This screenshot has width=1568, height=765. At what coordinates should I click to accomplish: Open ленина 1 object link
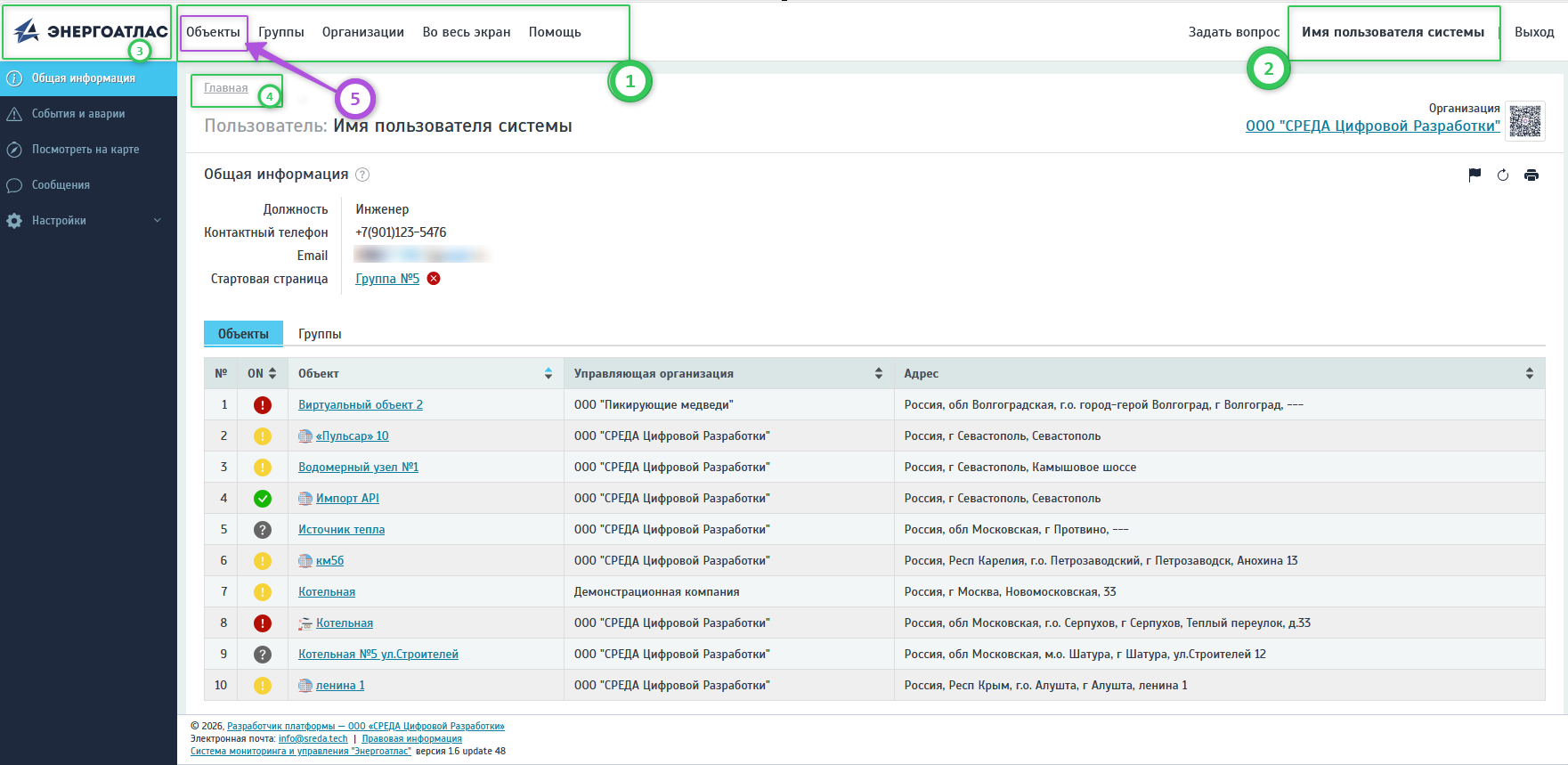pyautogui.click(x=340, y=686)
